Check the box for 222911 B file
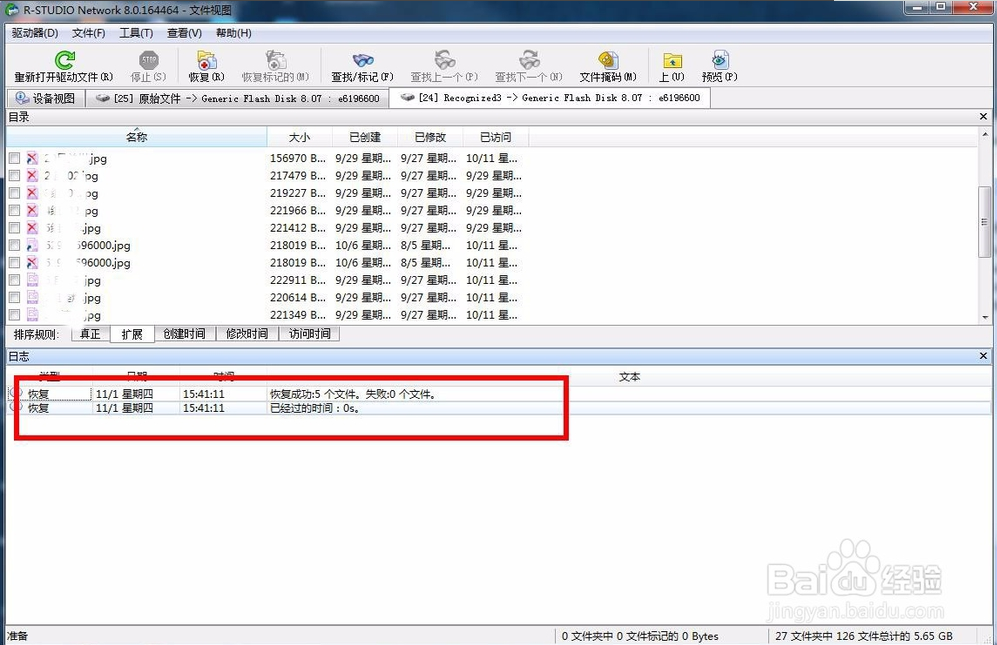 tap(14, 280)
